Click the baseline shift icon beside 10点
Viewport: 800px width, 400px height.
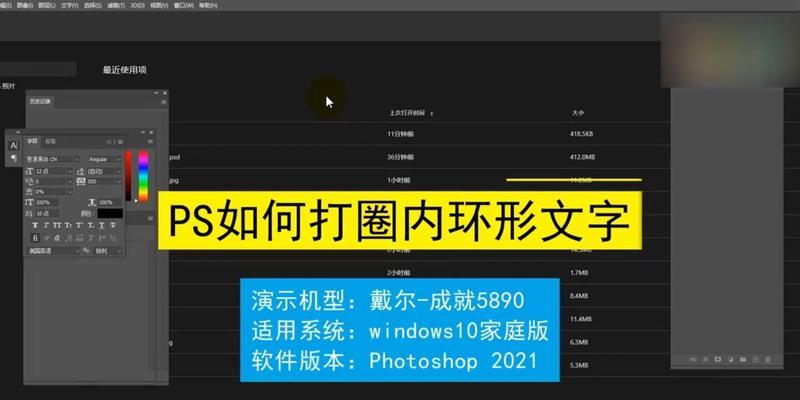tap(29, 214)
